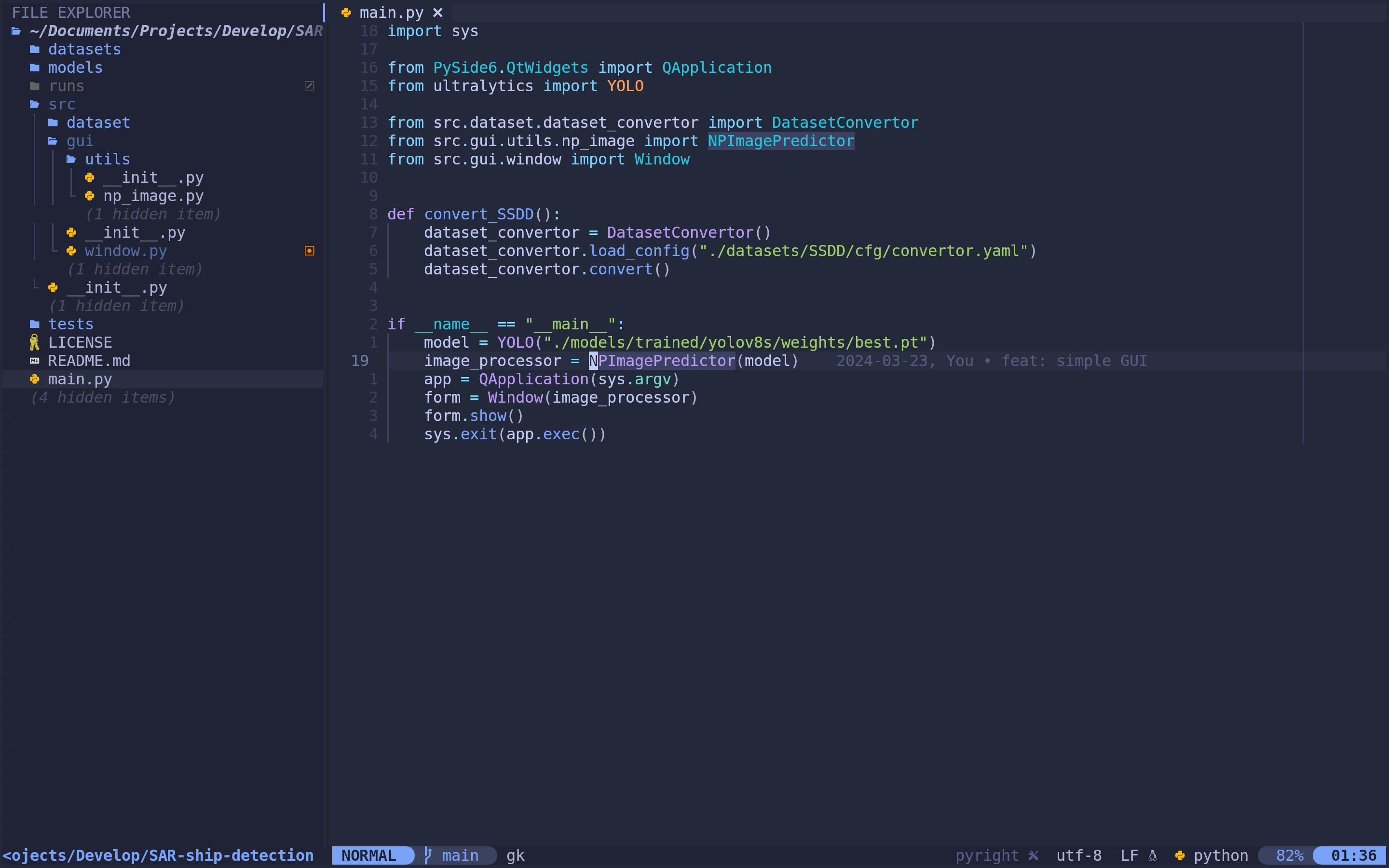Click the Python icon beside np_image.py
This screenshot has width=1389, height=868.
click(90, 196)
